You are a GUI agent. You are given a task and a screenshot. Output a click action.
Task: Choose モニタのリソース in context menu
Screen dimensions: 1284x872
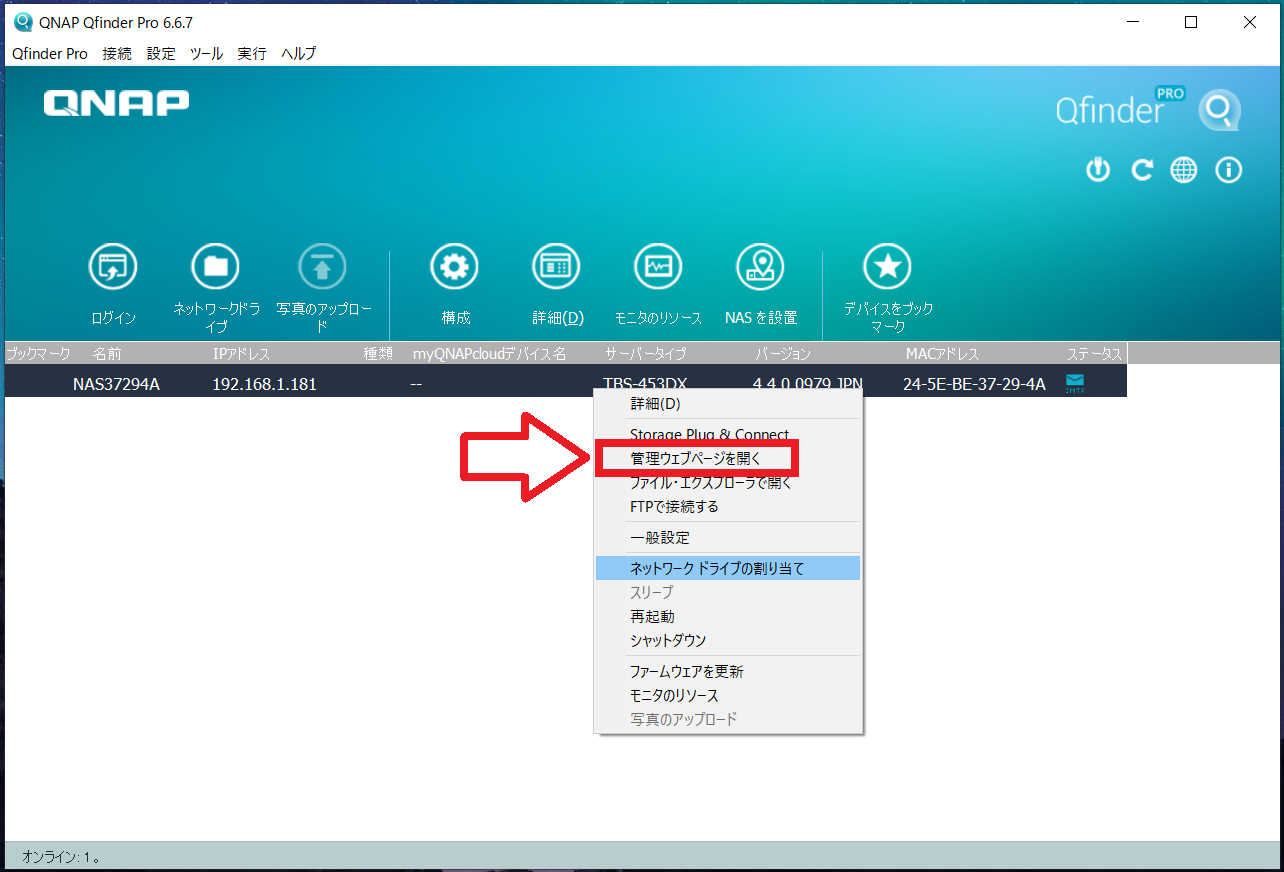coord(728,695)
